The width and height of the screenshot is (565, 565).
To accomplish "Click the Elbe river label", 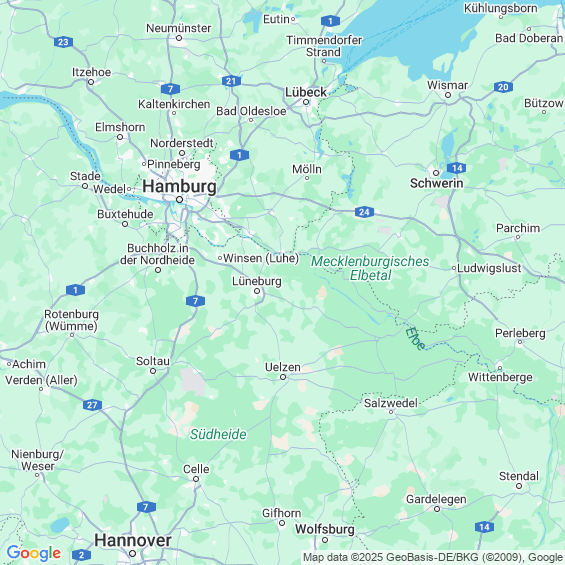I will (x=415, y=339).
